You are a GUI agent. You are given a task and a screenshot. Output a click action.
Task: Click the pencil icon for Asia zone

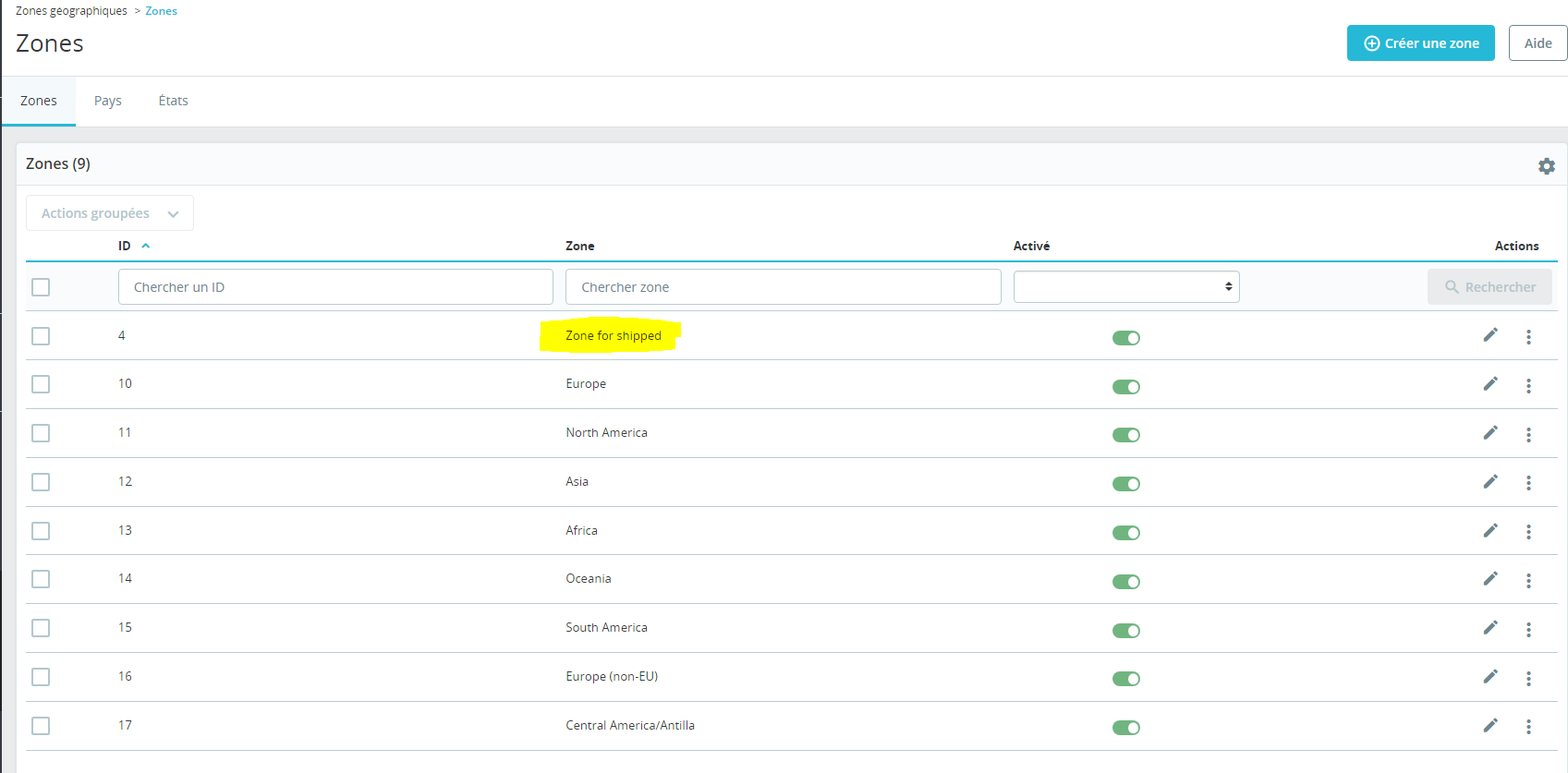1489,482
